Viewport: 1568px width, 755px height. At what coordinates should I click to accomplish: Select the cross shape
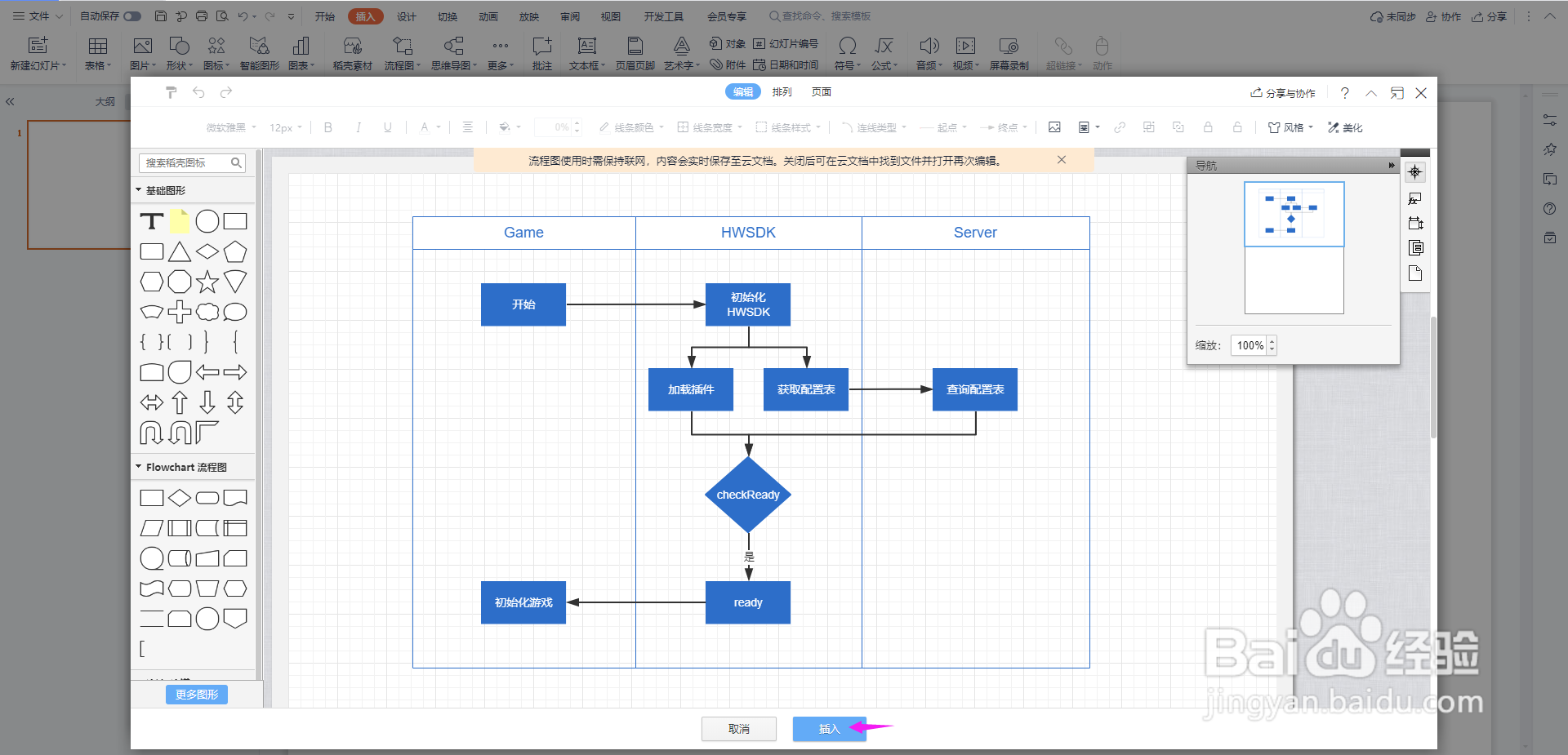(x=180, y=312)
